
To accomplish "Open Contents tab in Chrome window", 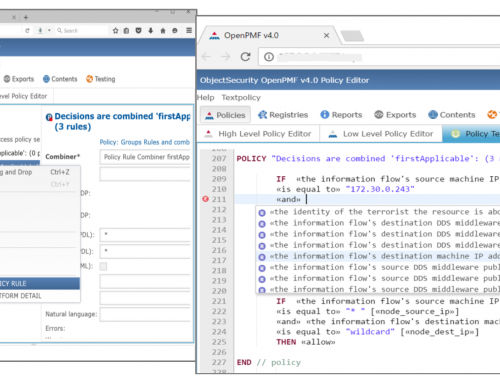I will 452,115.
